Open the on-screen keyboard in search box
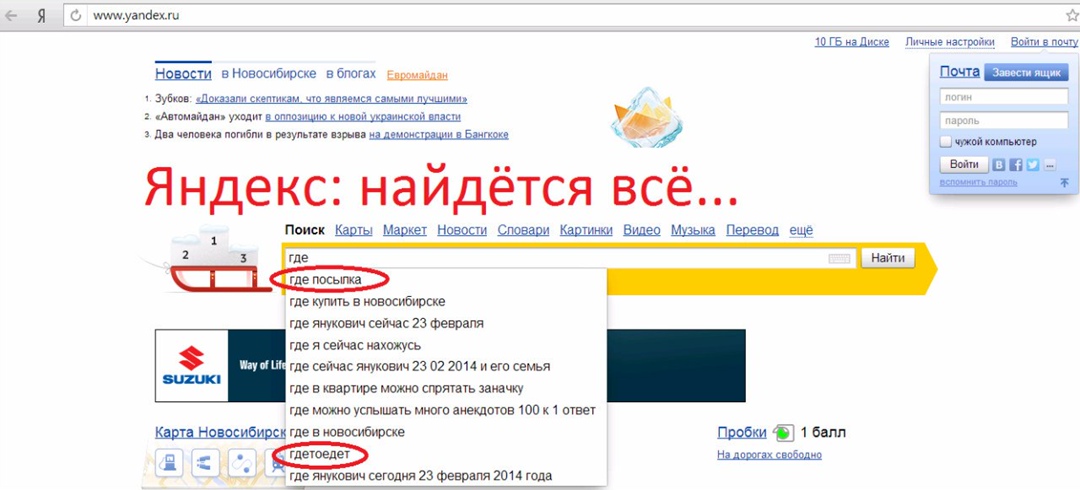 tap(839, 259)
